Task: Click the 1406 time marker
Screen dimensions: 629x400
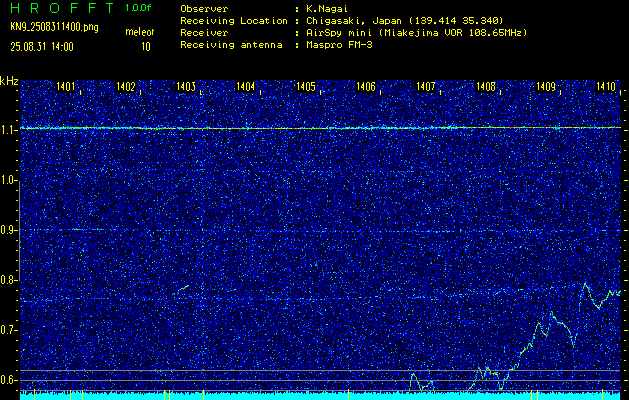Action: [x=366, y=86]
